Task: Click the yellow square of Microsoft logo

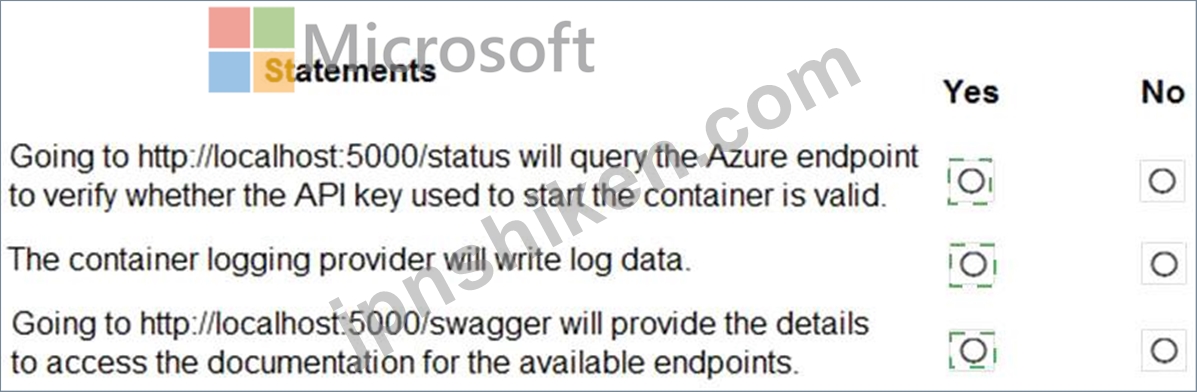Action: pos(273,73)
